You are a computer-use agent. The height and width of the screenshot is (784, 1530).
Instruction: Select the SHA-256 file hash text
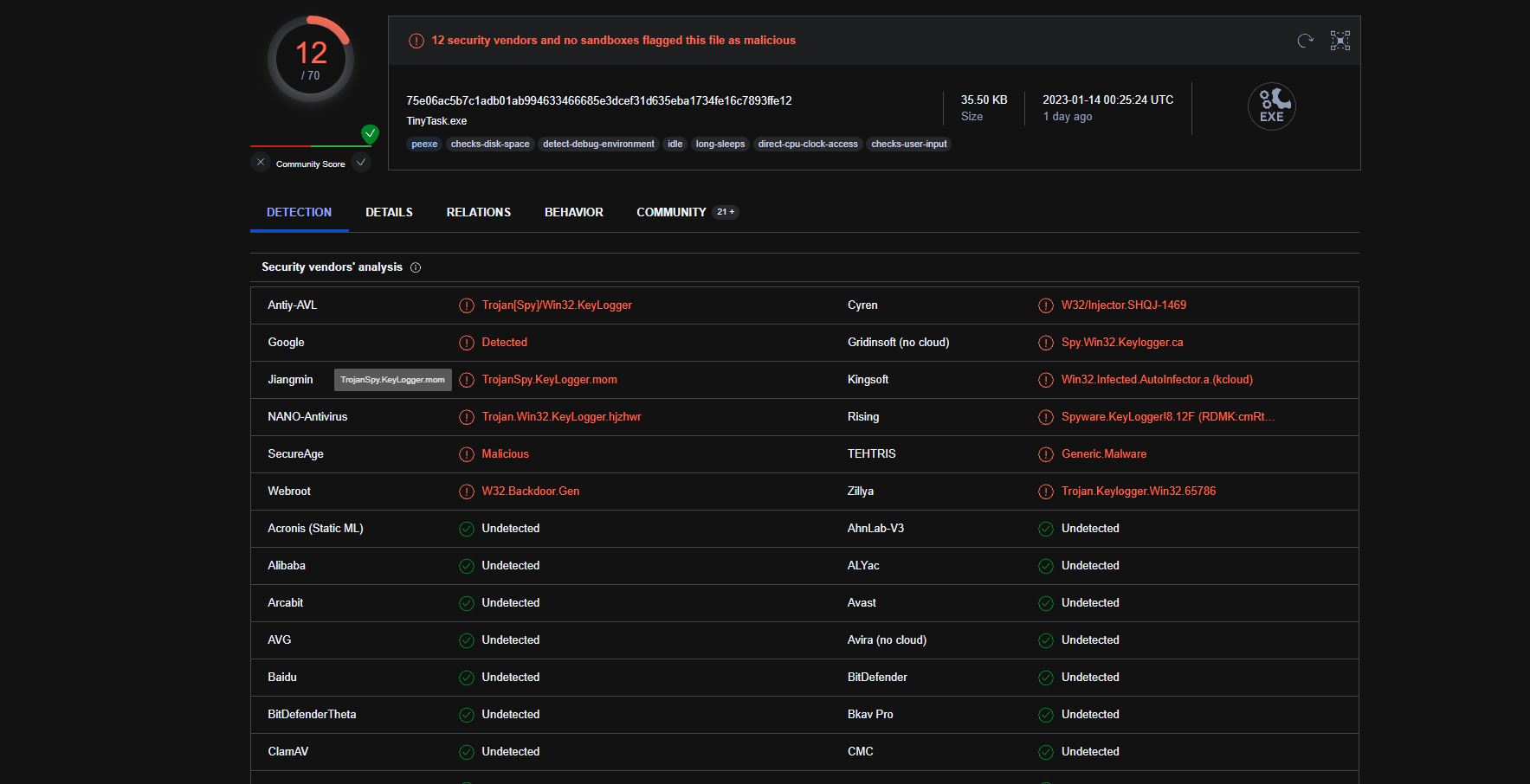(x=599, y=100)
